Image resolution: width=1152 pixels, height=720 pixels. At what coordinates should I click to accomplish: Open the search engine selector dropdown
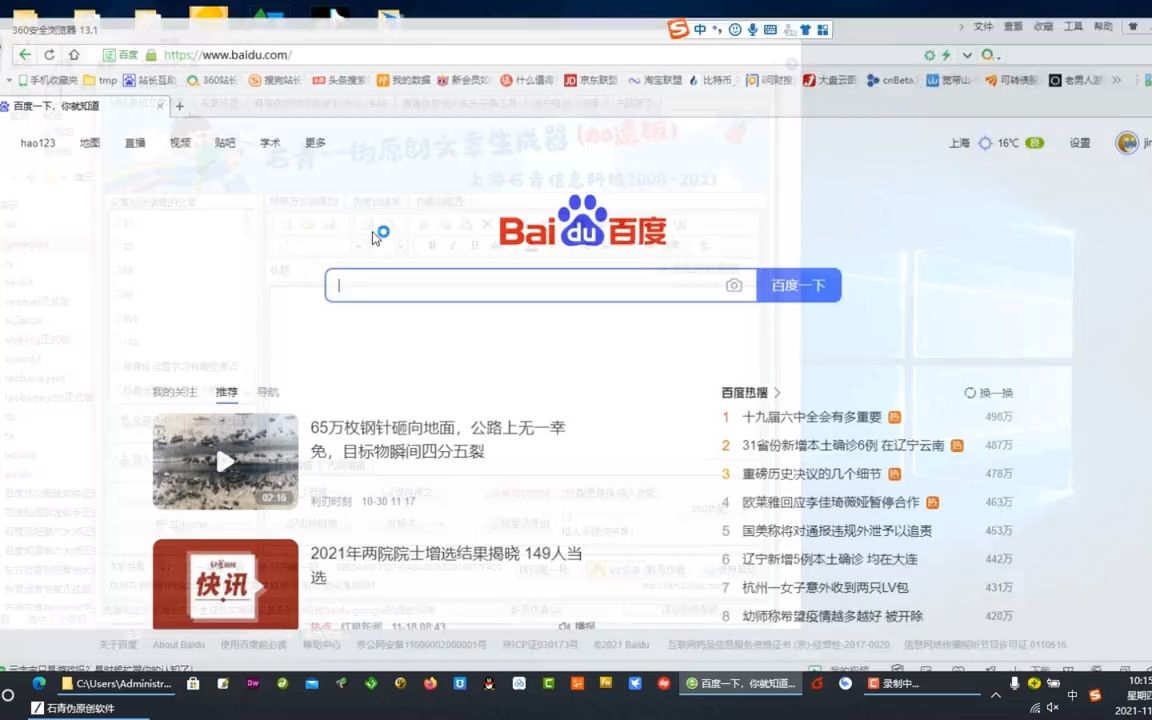(991, 55)
